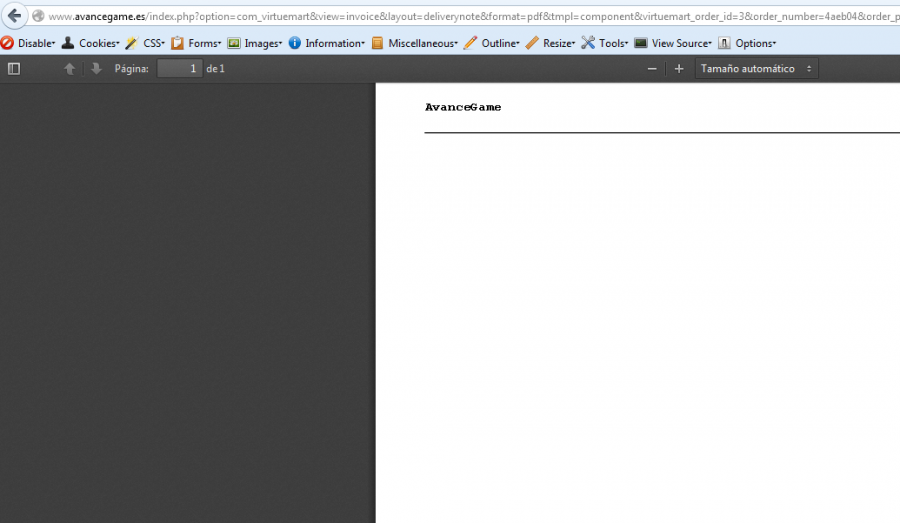Click the 'de 1' page count label
Image resolution: width=900 pixels, height=523 pixels.
216,69
